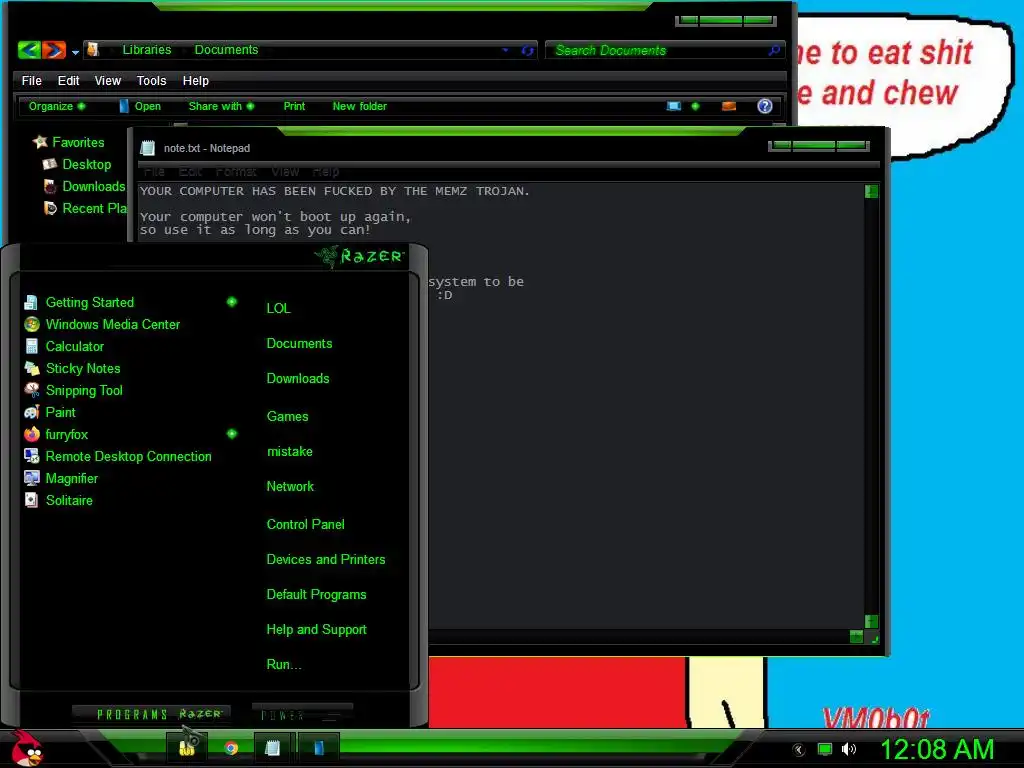Image resolution: width=1024 pixels, height=768 pixels.
Task: Launch Windows Media Center
Action: [x=112, y=324]
